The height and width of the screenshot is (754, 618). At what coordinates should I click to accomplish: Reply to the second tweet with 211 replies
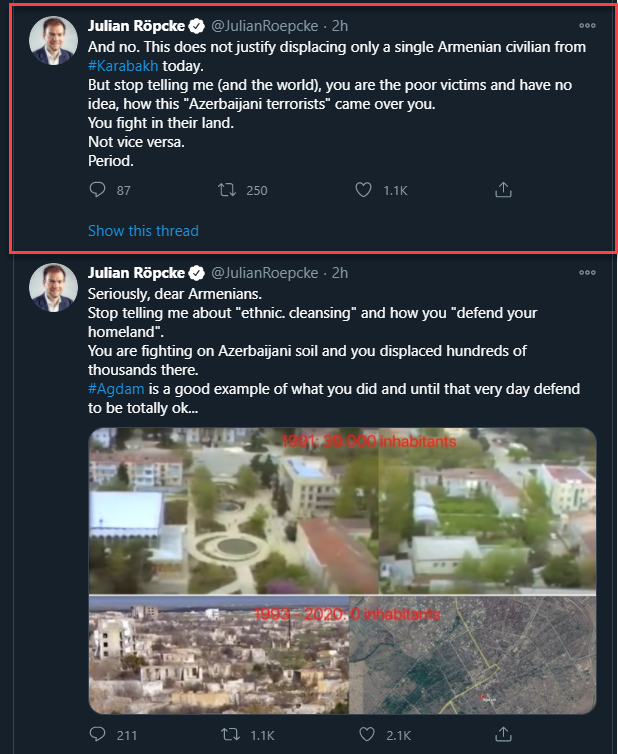(x=98, y=736)
